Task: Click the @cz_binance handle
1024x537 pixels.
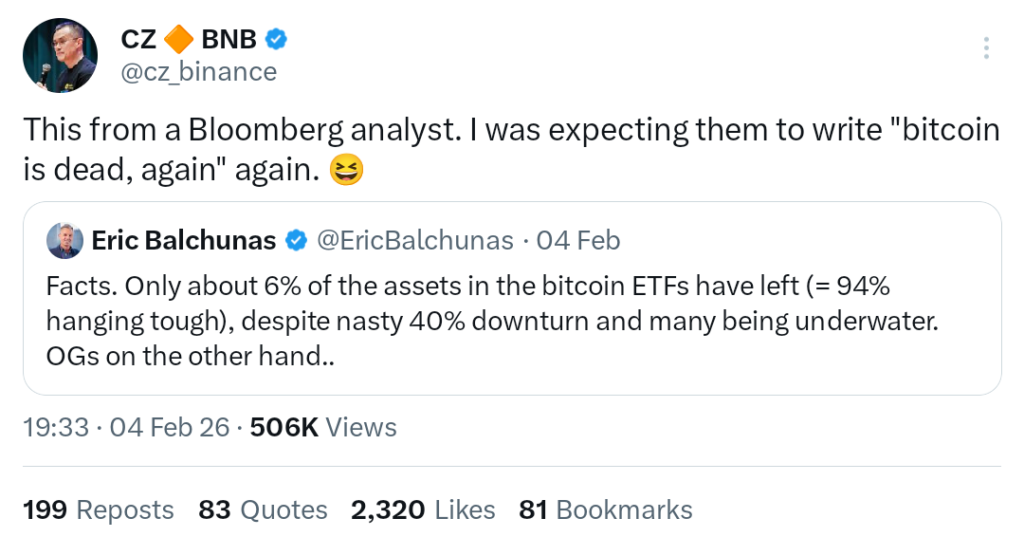Action: [199, 72]
